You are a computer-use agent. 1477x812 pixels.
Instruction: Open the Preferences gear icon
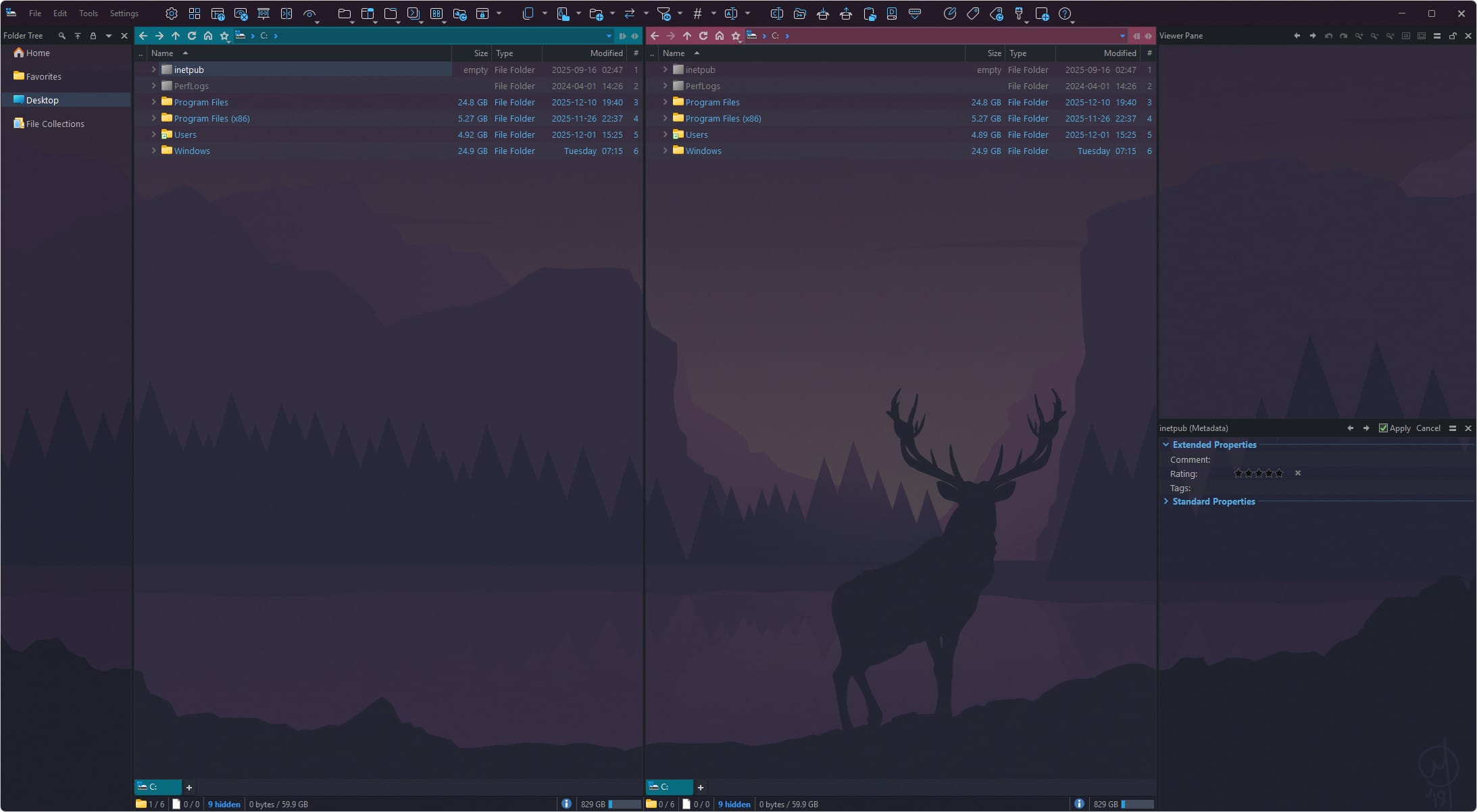pos(172,13)
